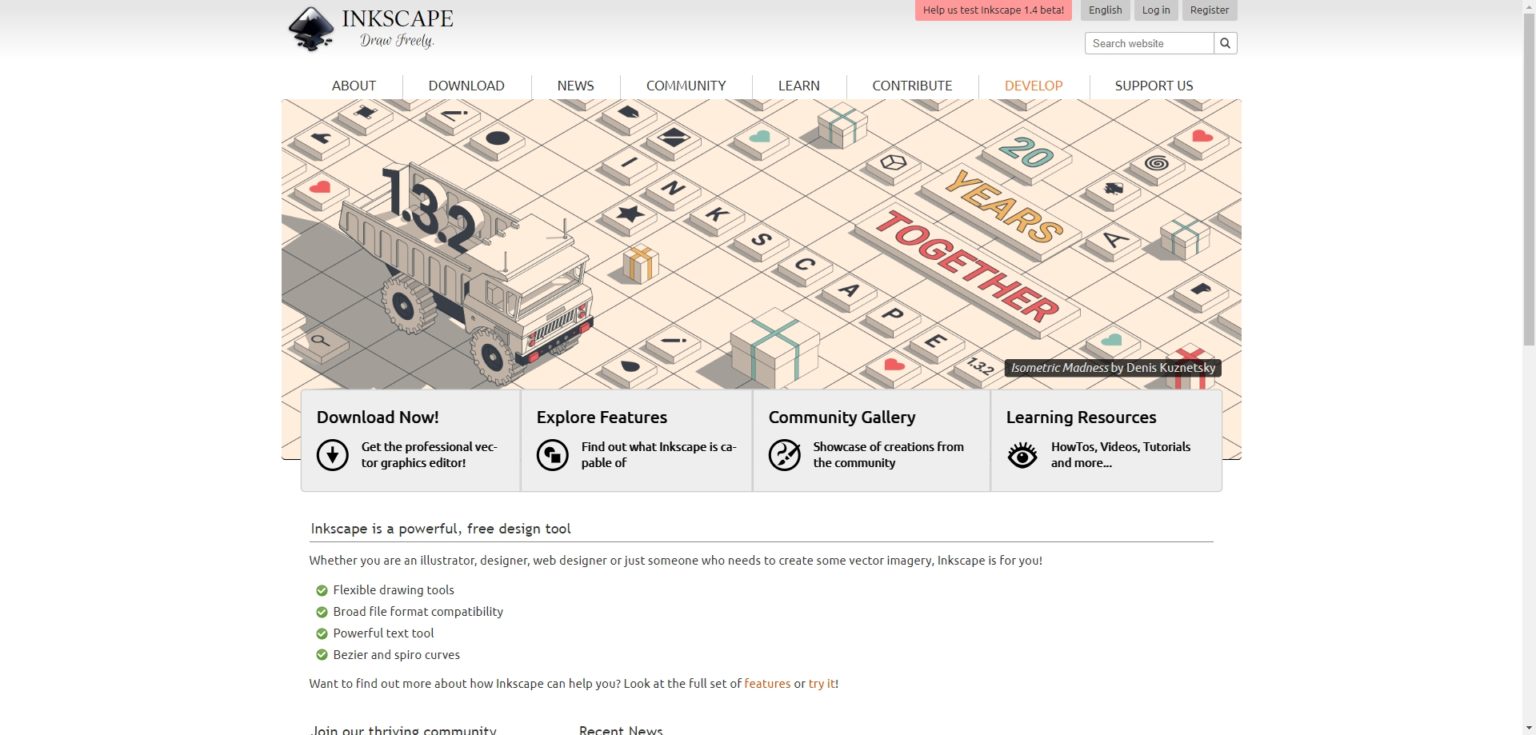Click the Community Gallery palette icon
This screenshot has width=1536, height=735.
(x=784, y=455)
